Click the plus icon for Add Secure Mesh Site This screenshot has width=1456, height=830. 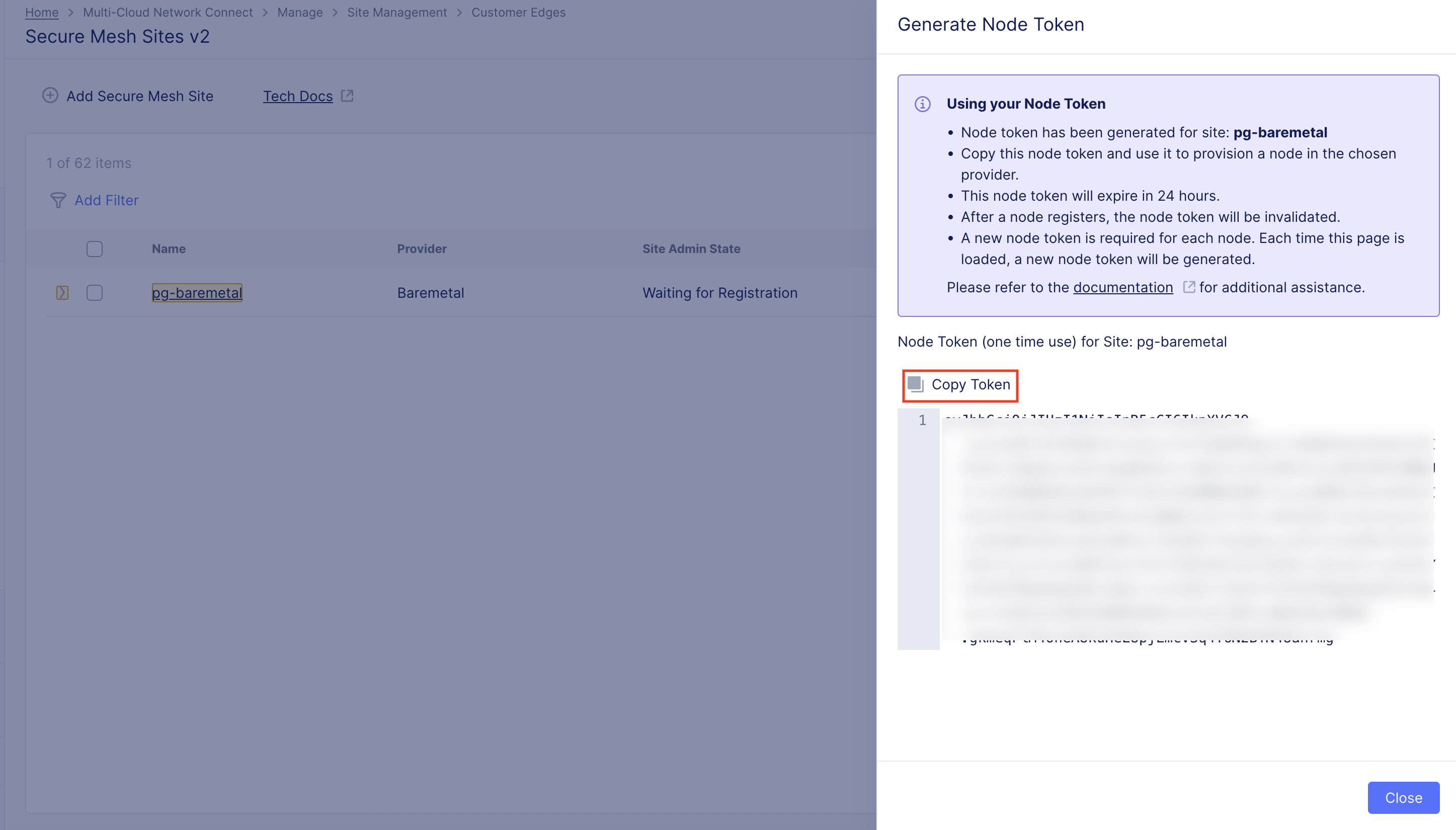click(x=50, y=95)
